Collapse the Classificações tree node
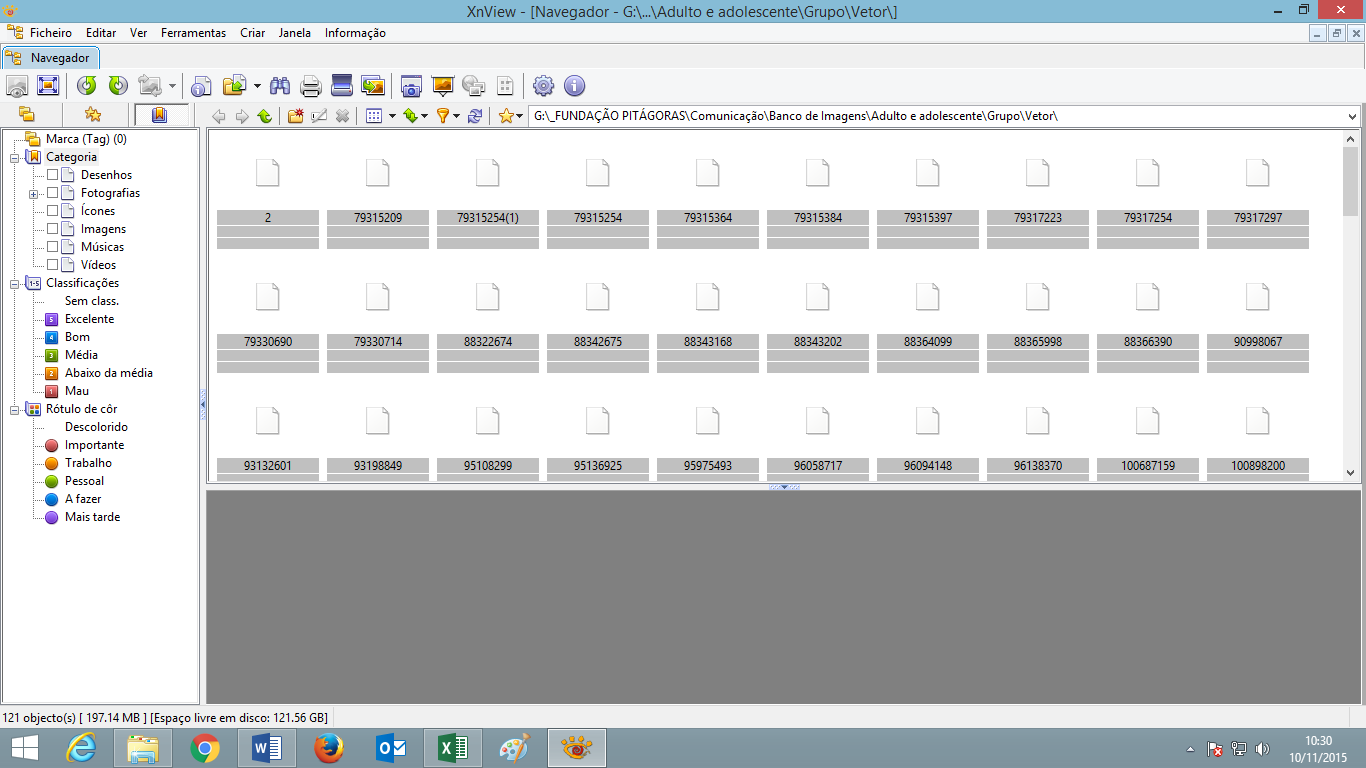 tap(15, 283)
